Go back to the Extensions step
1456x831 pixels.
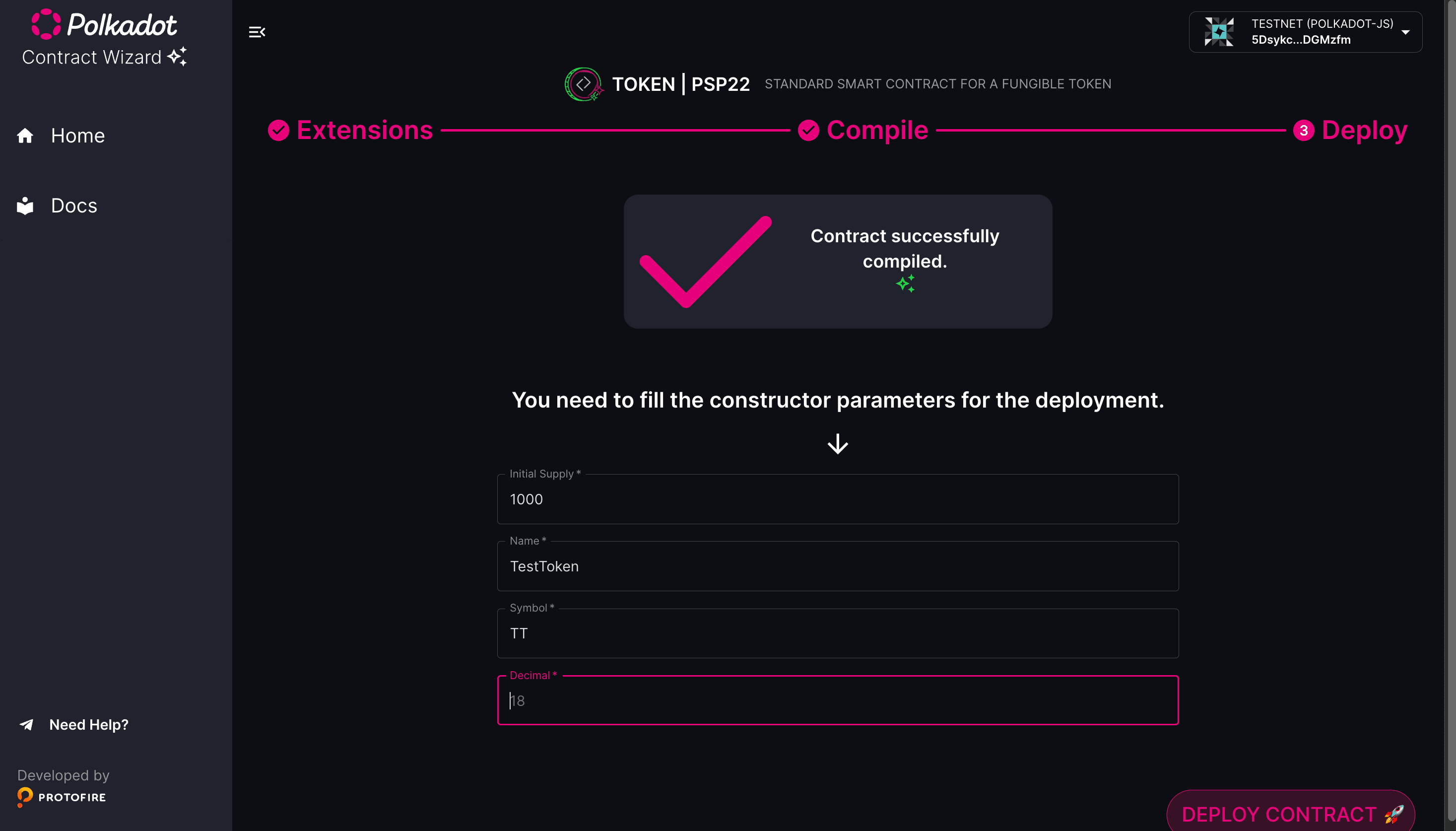364,131
